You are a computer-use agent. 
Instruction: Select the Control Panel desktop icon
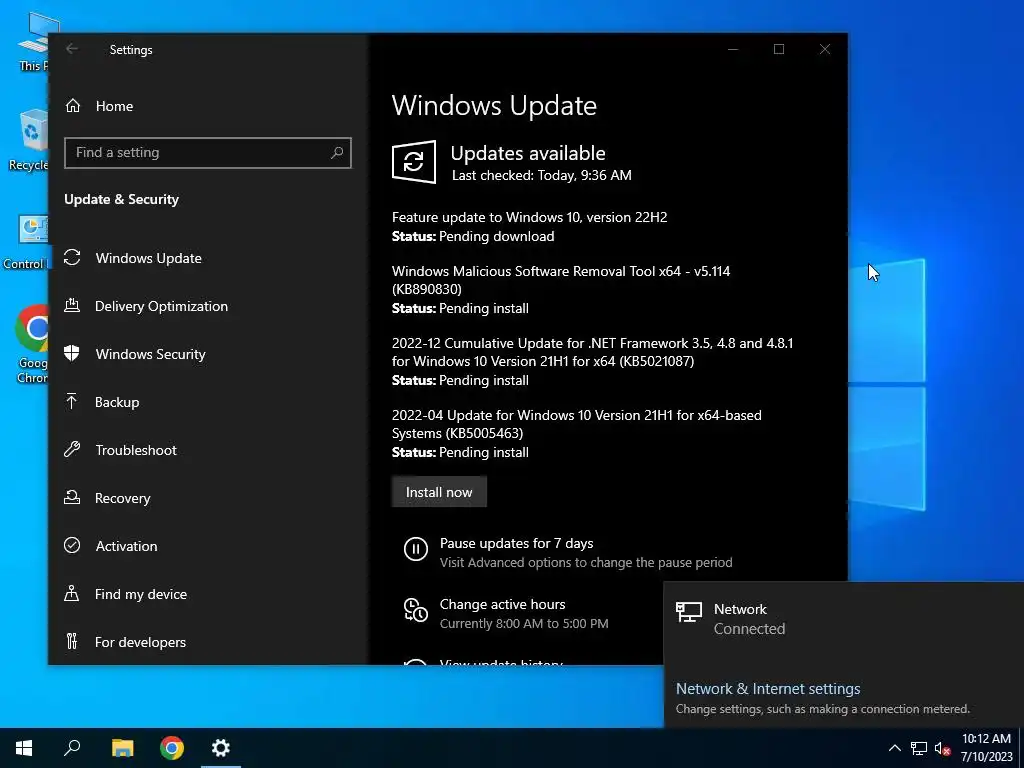26,242
